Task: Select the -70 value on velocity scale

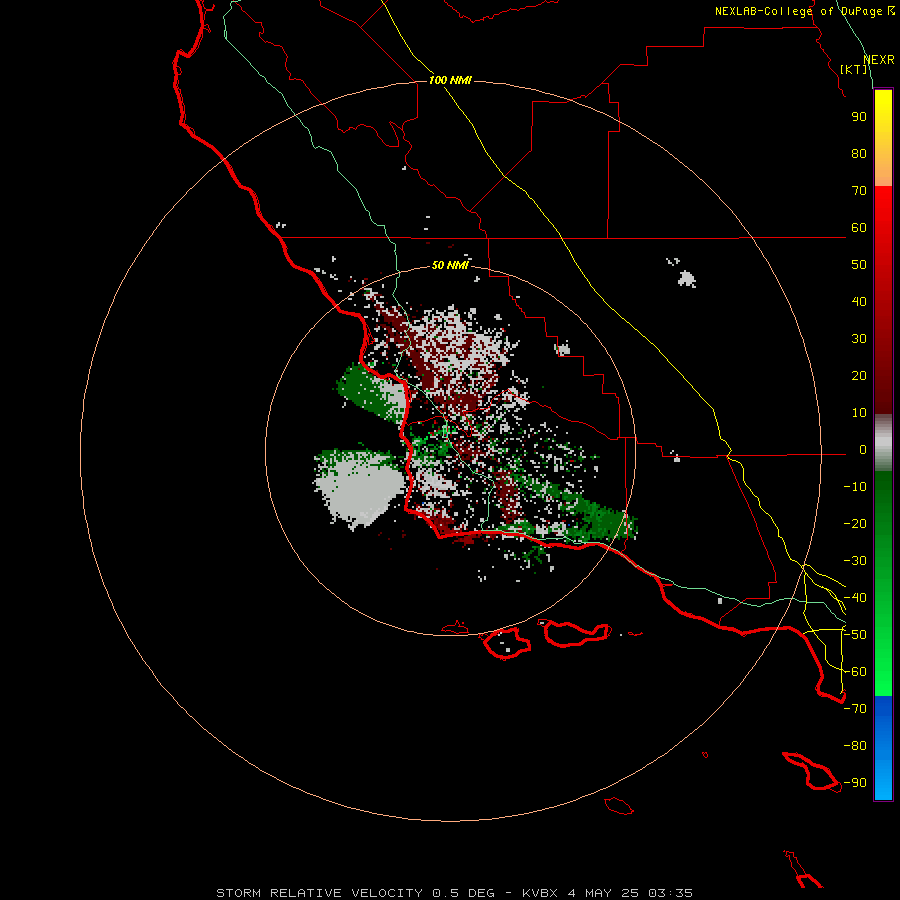Action: point(855,709)
